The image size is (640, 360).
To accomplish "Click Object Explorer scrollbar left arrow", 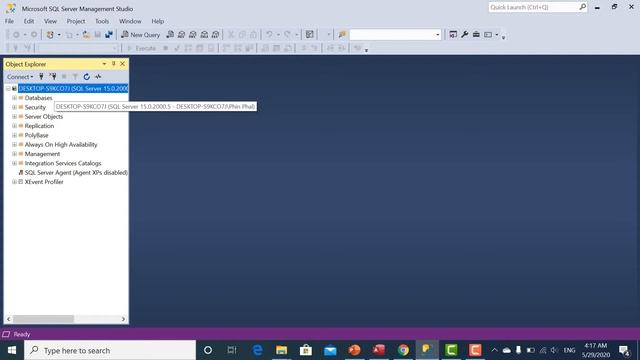I will [9, 319].
